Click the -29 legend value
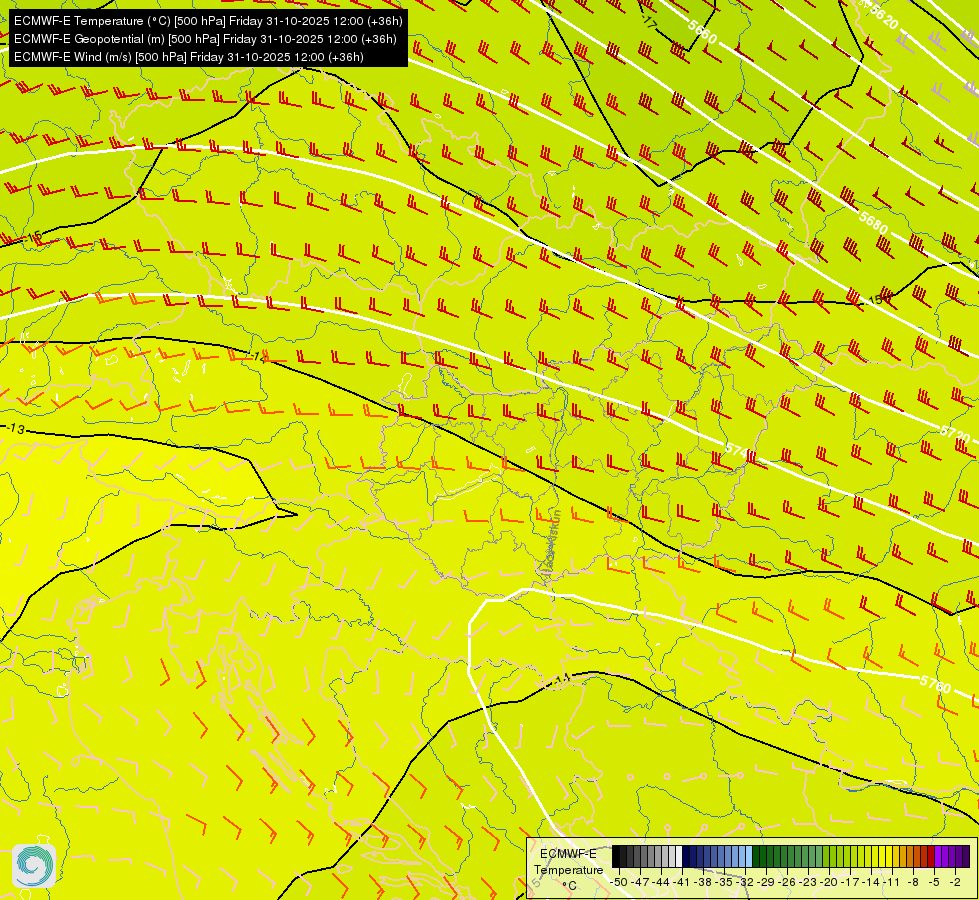The width and height of the screenshot is (979, 900). coord(766,882)
